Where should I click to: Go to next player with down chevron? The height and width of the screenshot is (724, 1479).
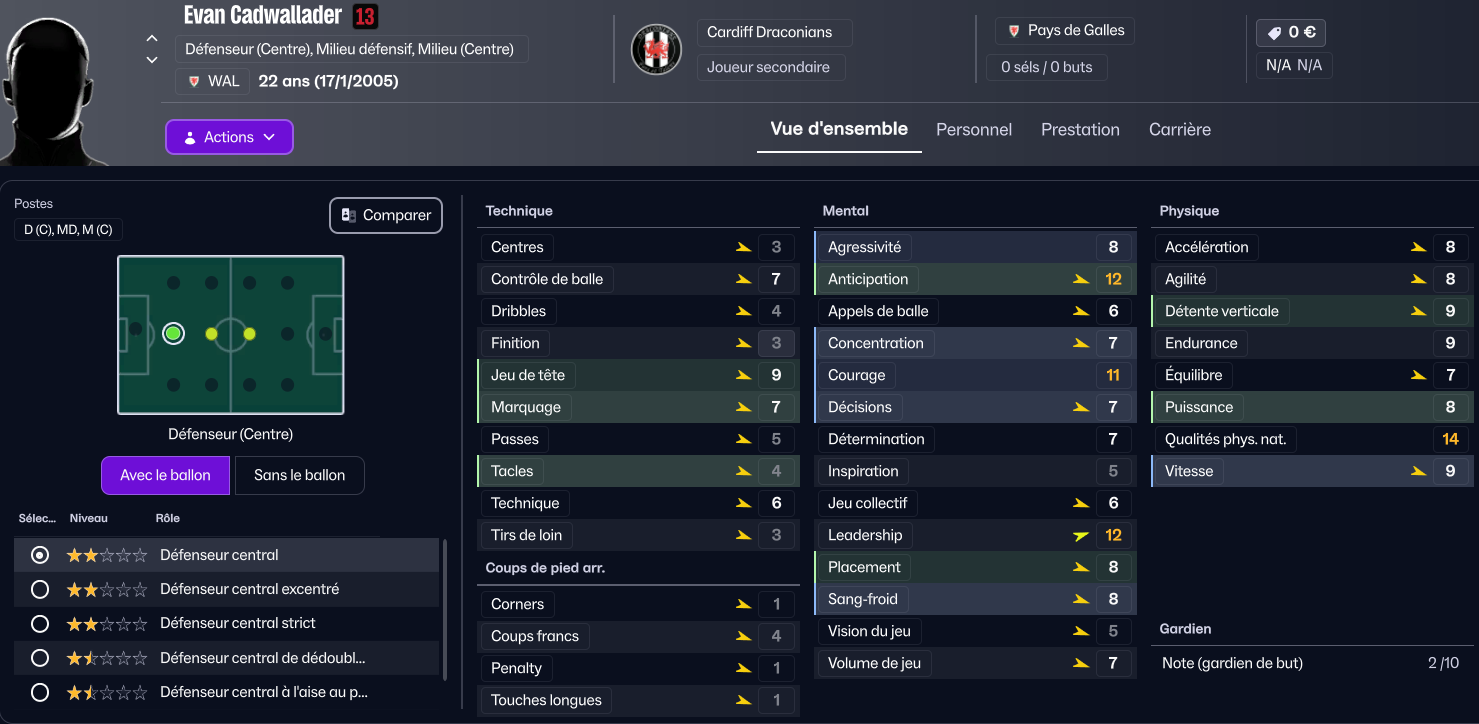click(152, 60)
